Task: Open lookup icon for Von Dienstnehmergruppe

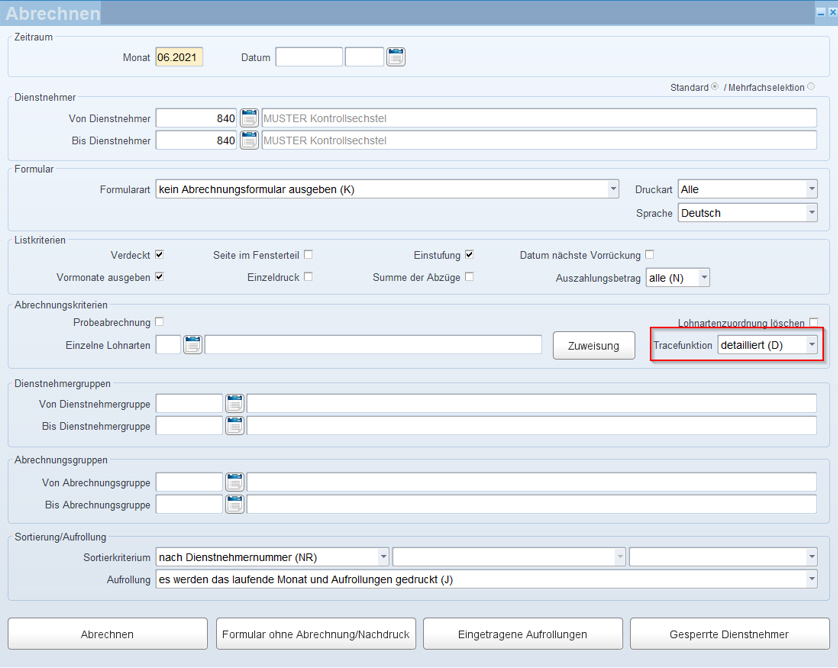Action: tap(235, 404)
